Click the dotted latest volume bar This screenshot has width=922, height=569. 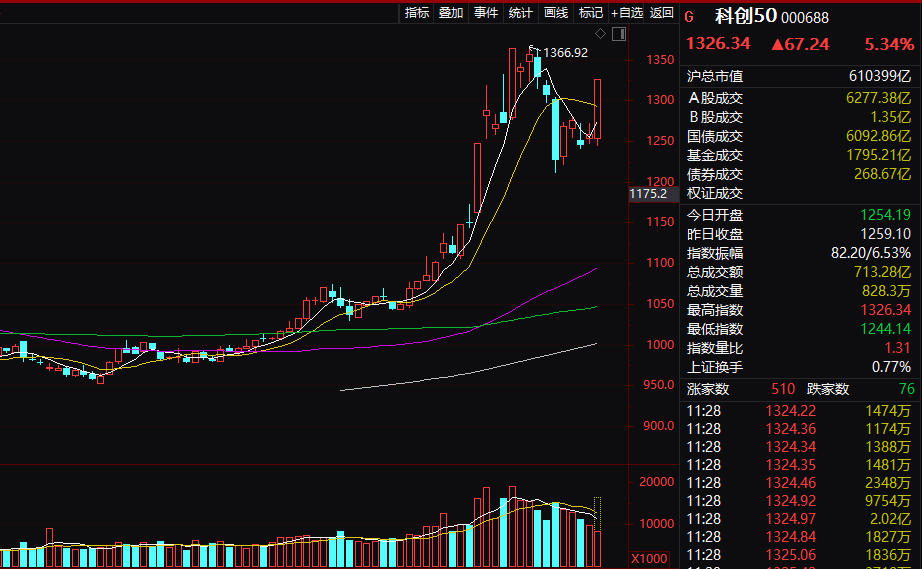(x=598, y=530)
